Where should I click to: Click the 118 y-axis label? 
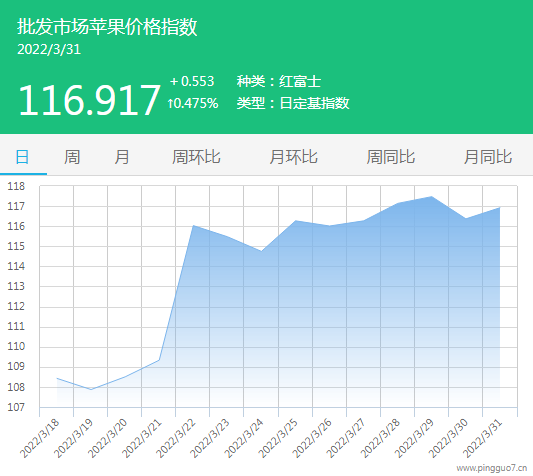(16, 186)
